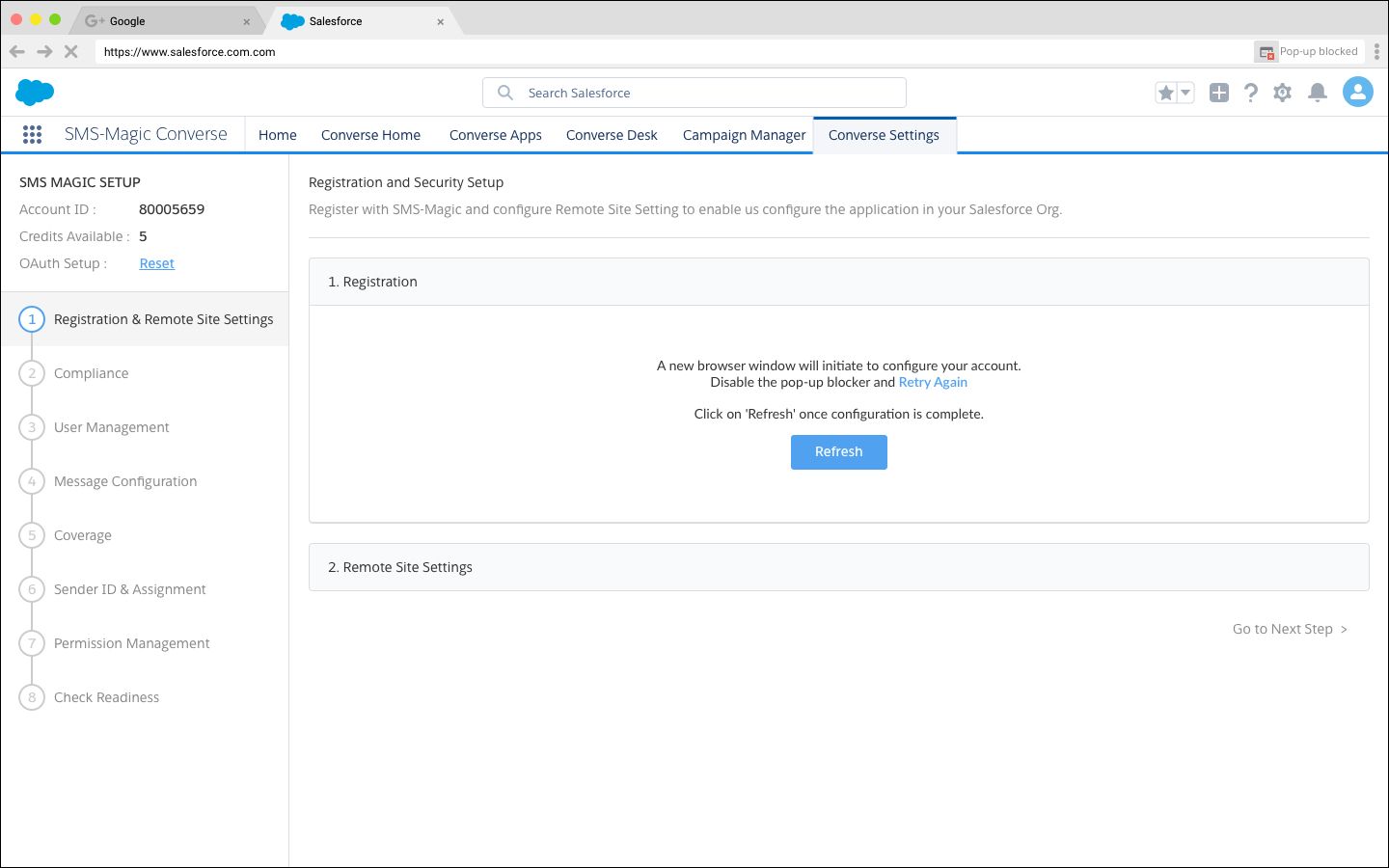Click the stop loading X button
This screenshot has height=868, width=1389.
70,52
